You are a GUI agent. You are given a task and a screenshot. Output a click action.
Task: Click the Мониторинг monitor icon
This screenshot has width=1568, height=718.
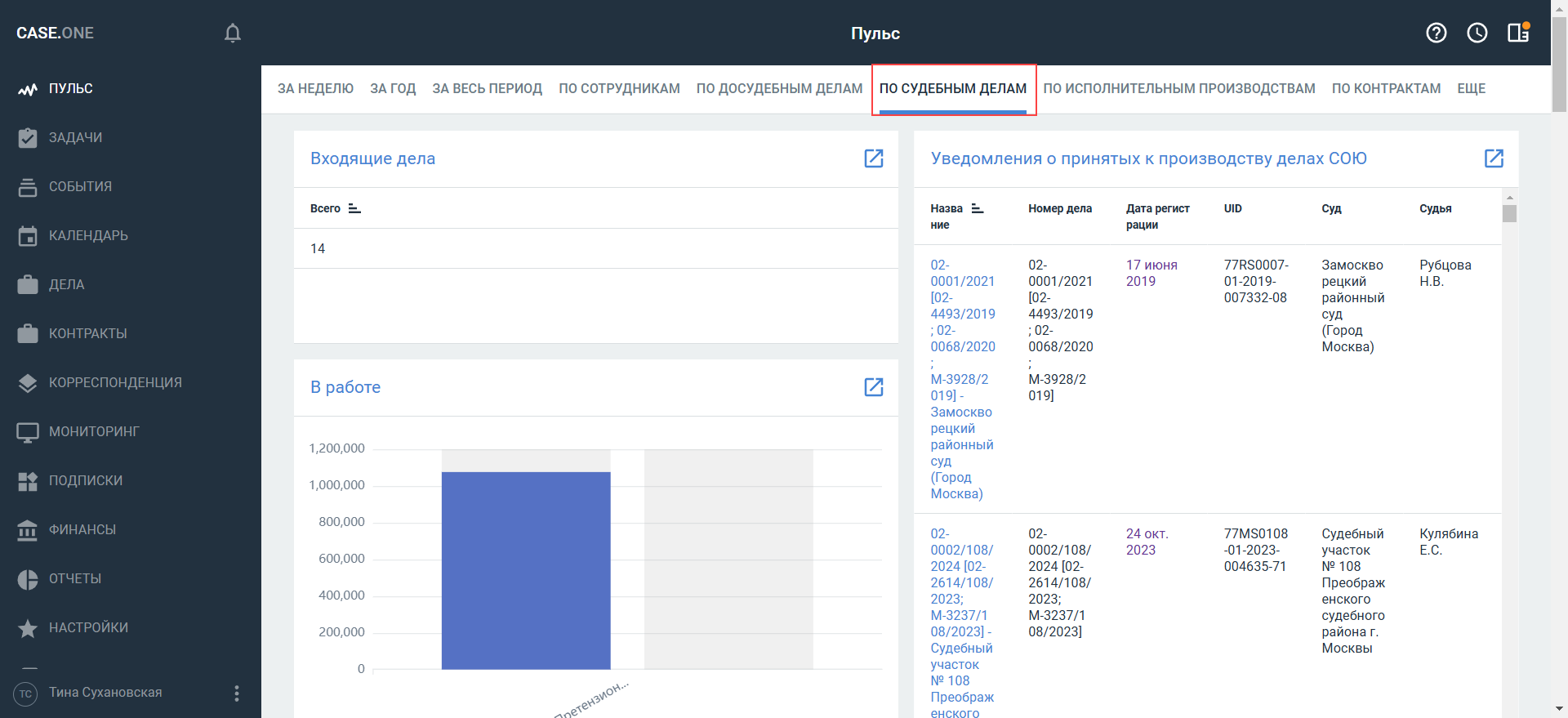[28, 432]
